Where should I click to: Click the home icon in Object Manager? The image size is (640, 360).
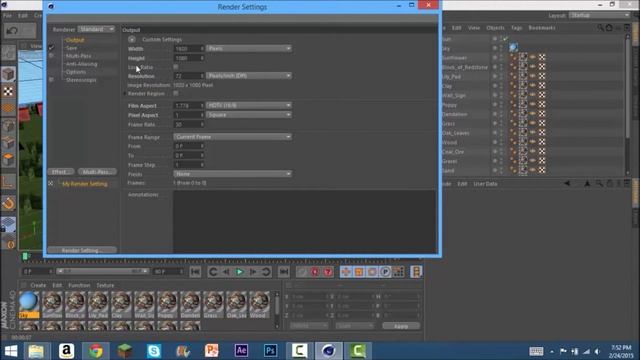click(609, 28)
